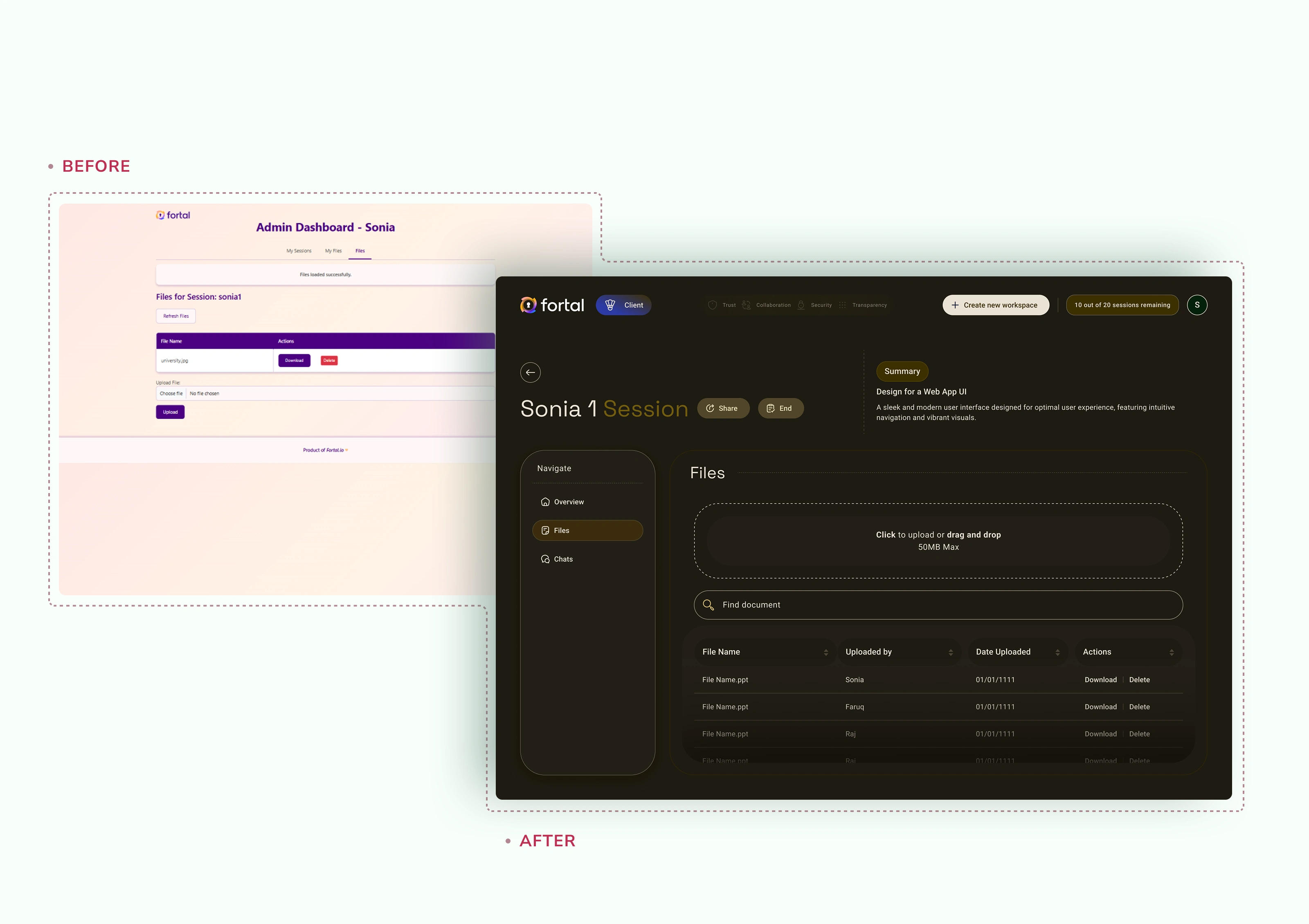1309x924 pixels.
Task: Click the Transparency grid icon
Action: 842,305
